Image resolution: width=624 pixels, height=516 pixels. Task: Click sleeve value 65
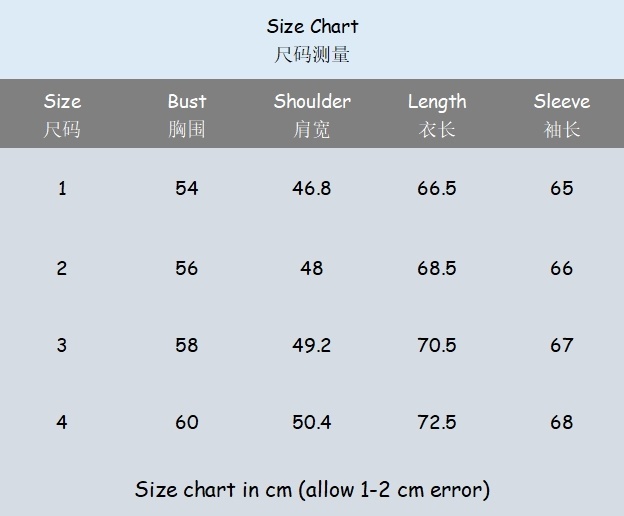562,188
